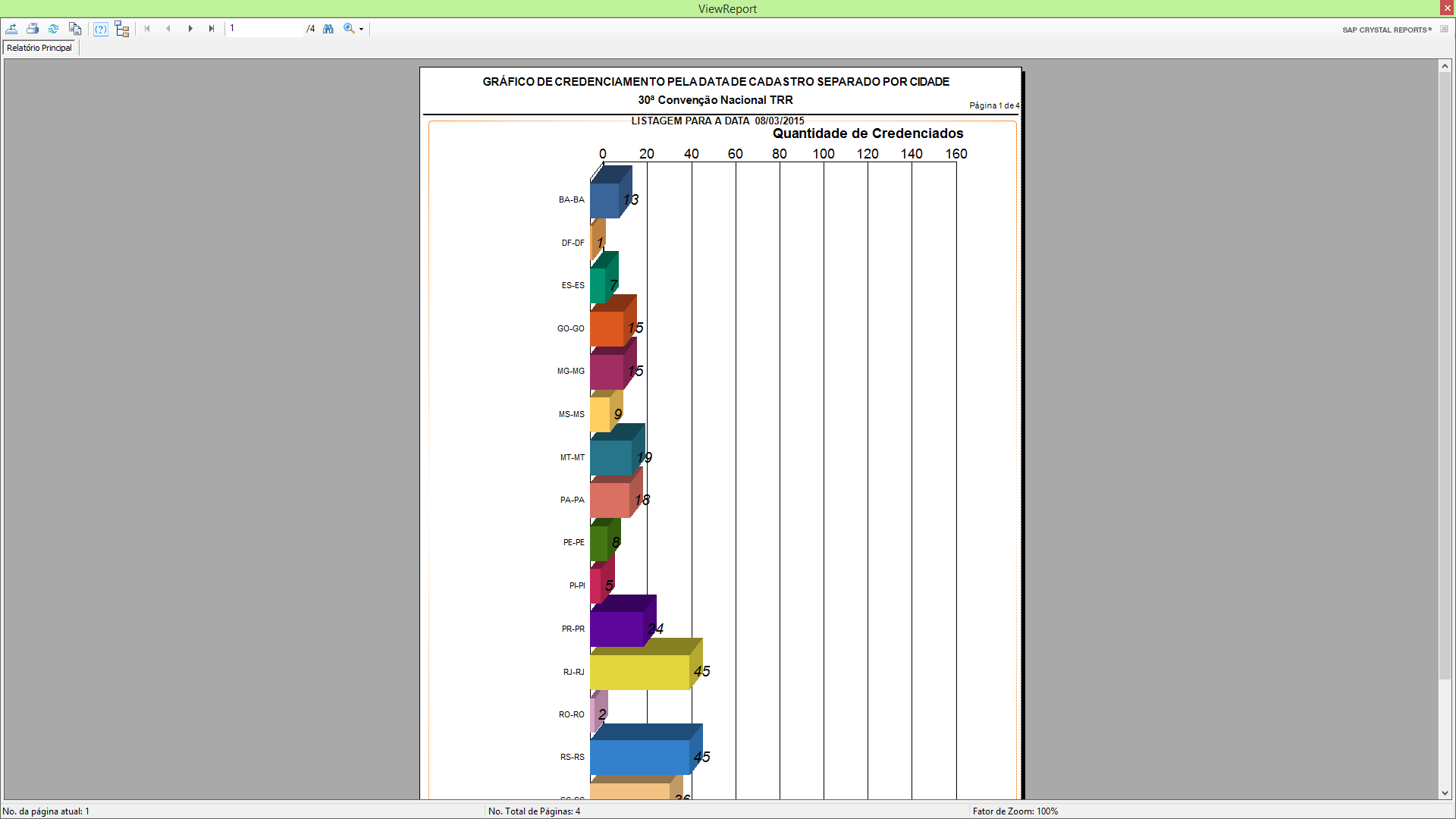Click the Copy icon in the toolbar
The width and height of the screenshot is (1456, 819).
click(x=75, y=29)
